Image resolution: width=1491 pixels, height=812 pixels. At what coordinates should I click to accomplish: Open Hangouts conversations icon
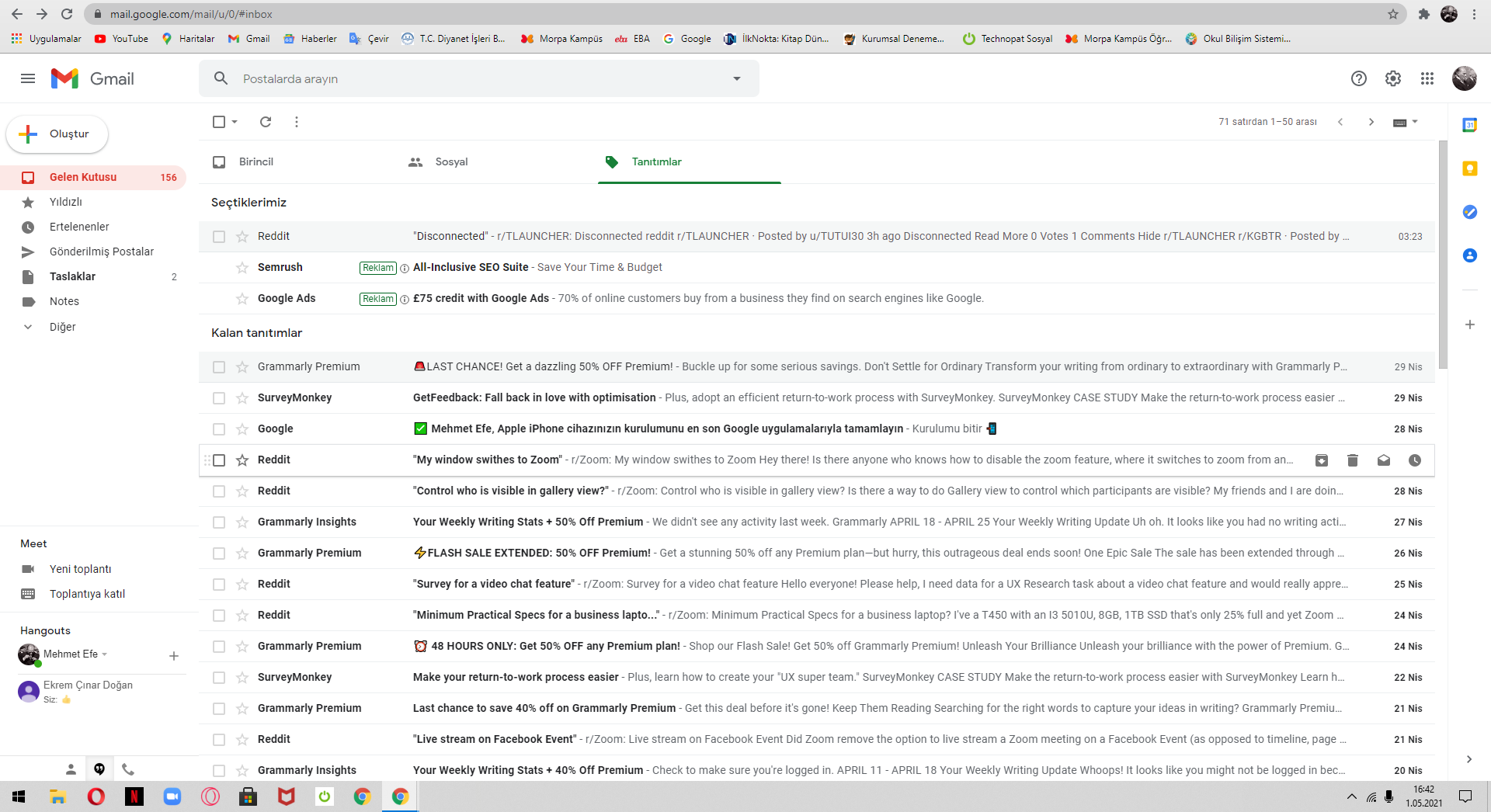coord(99,769)
